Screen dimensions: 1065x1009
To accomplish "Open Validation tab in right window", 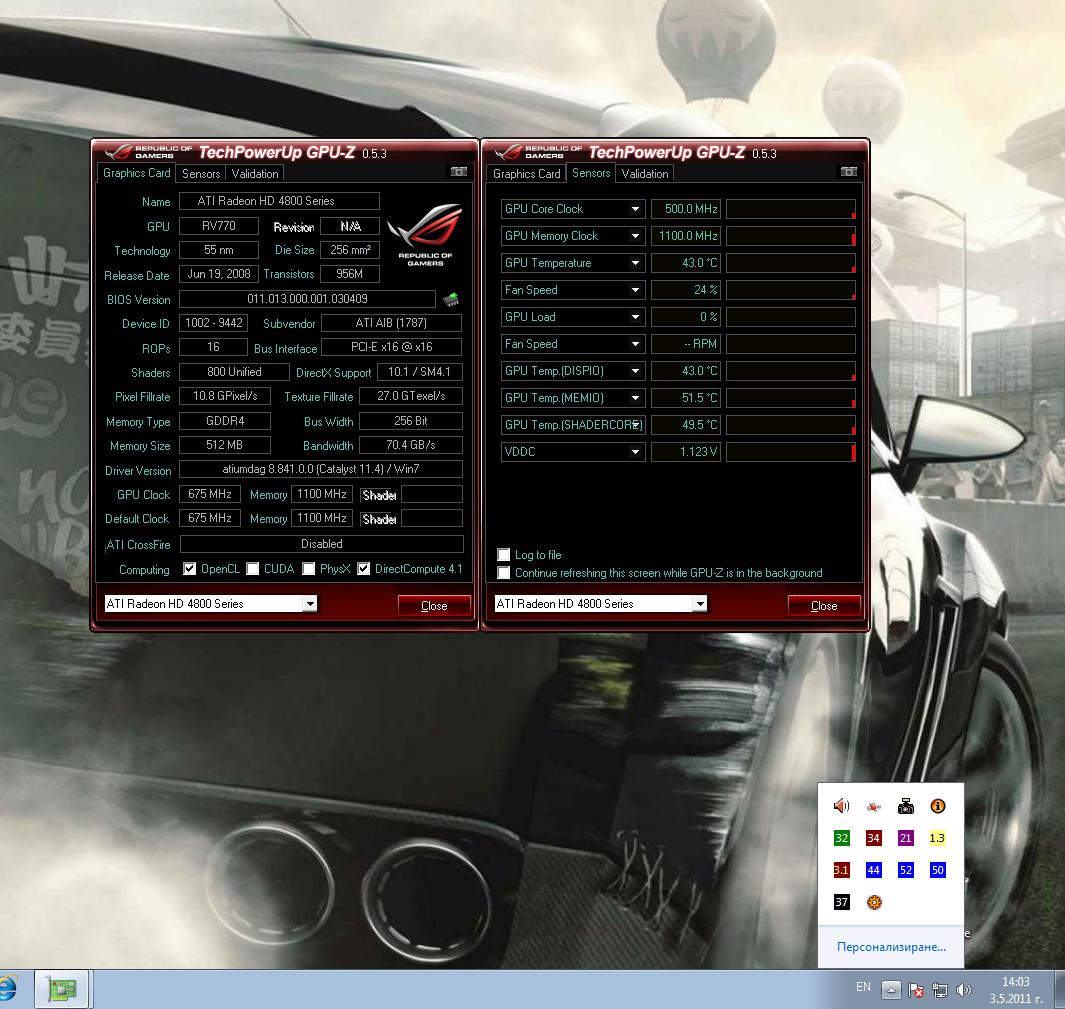I will point(645,174).
